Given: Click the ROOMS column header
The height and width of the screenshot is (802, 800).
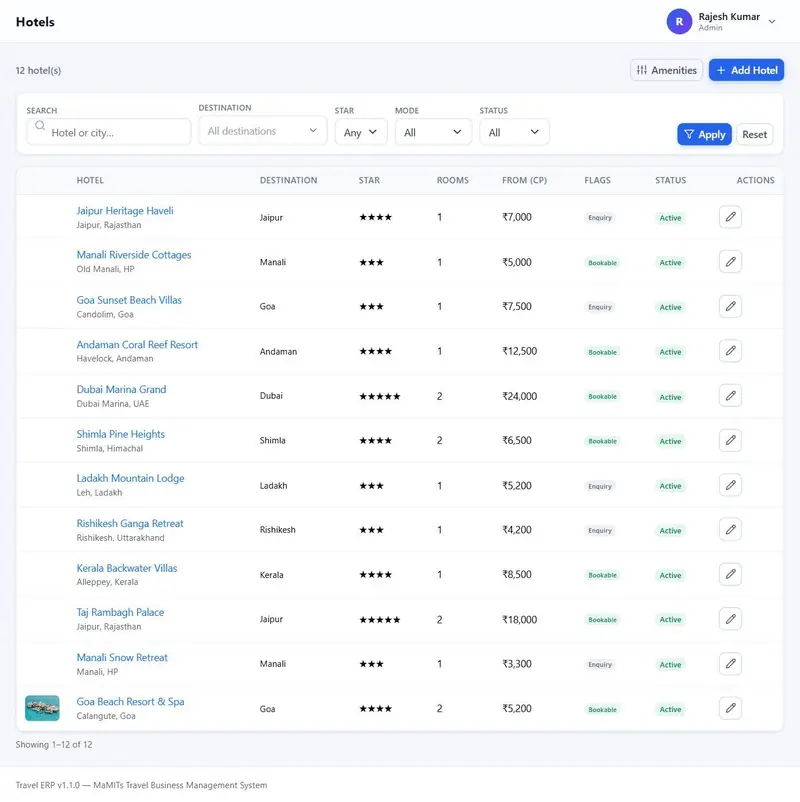Looking at the screenshot, I should point(453,180).
